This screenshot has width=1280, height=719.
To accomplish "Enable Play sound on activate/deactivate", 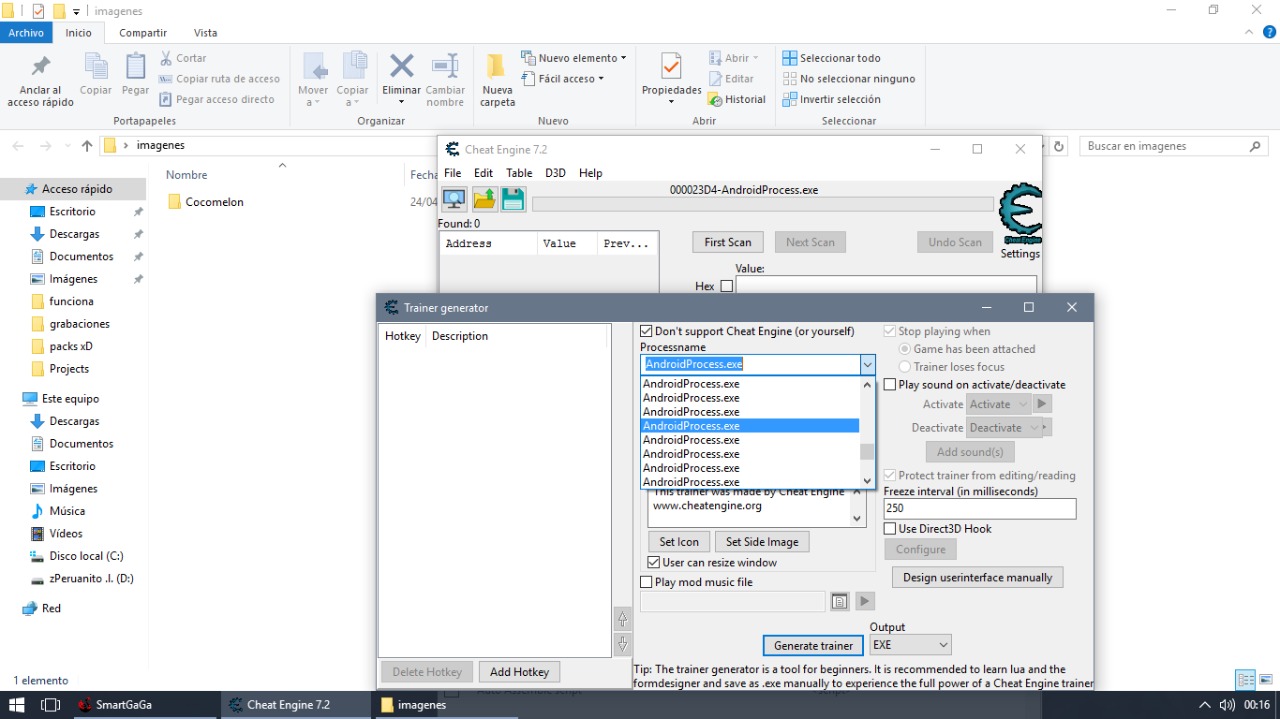I will coord(890,385).
